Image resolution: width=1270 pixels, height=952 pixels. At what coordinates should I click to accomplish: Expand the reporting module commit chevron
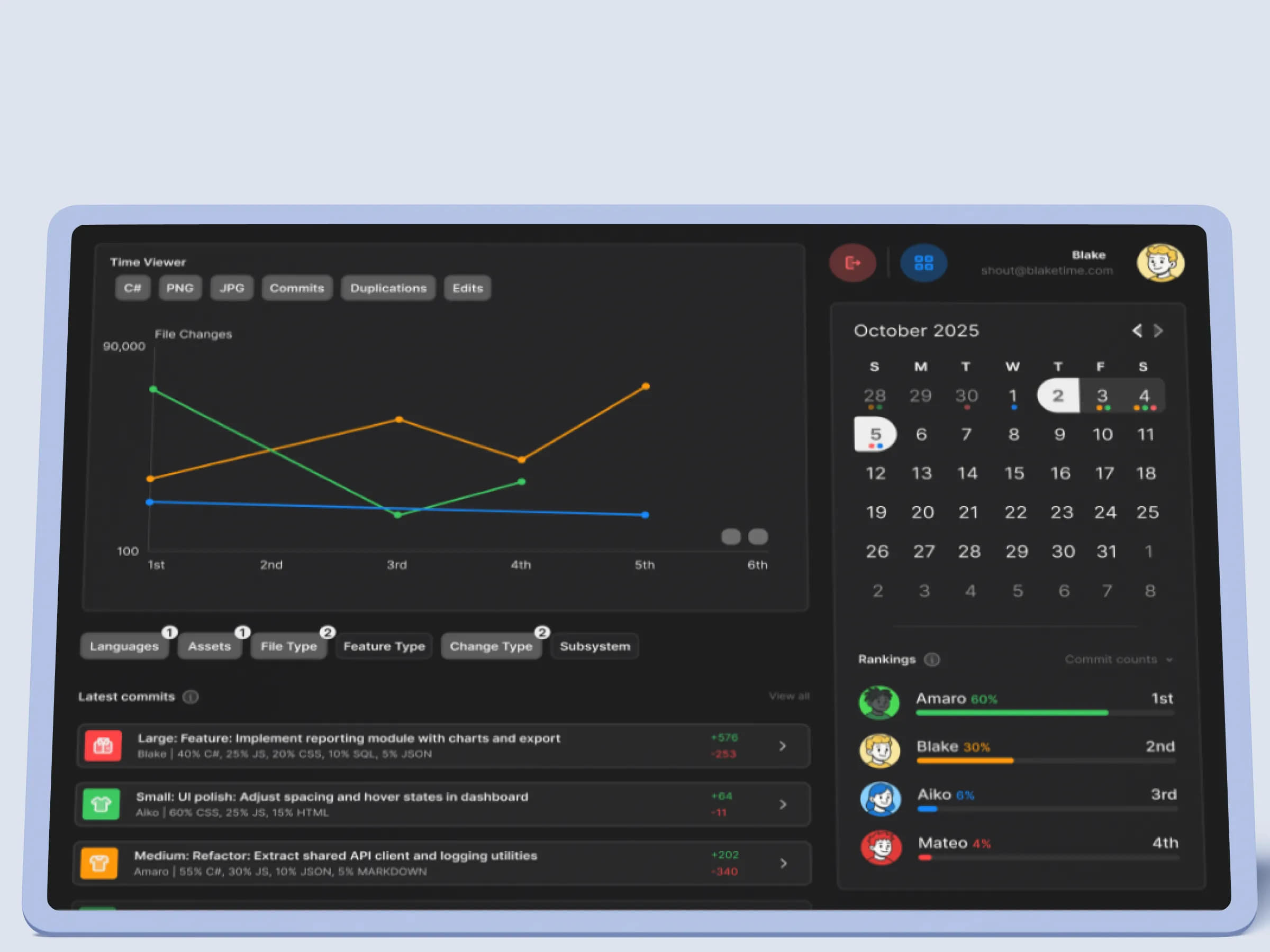click(783, 746)
